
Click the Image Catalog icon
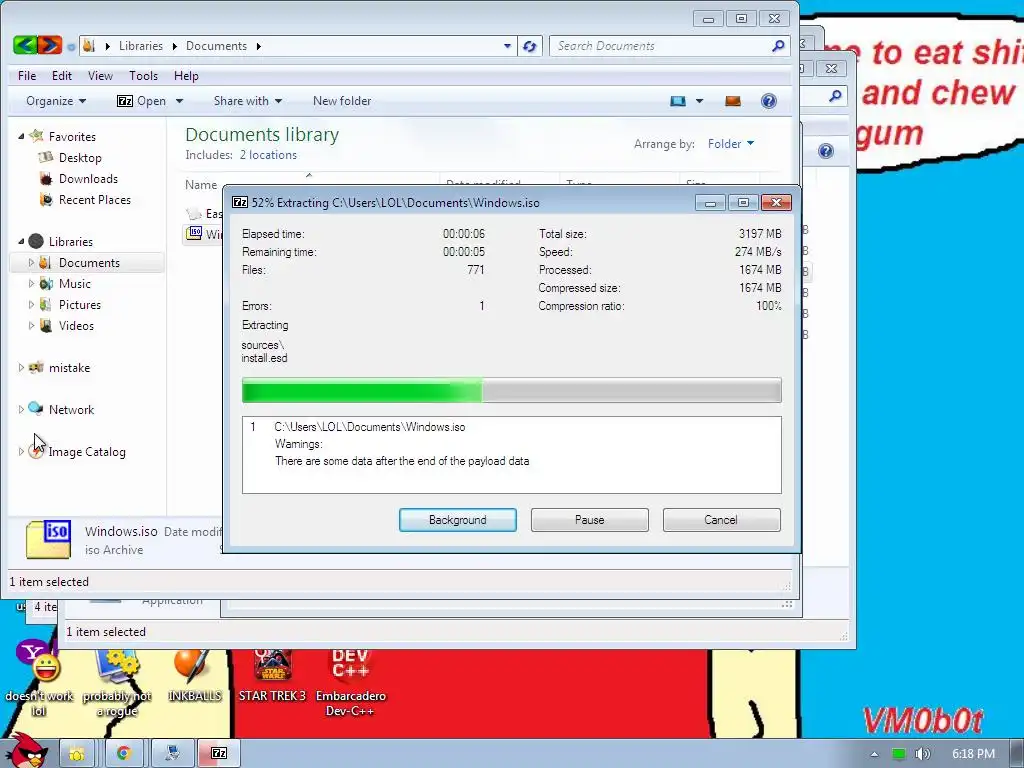[36, 451]
